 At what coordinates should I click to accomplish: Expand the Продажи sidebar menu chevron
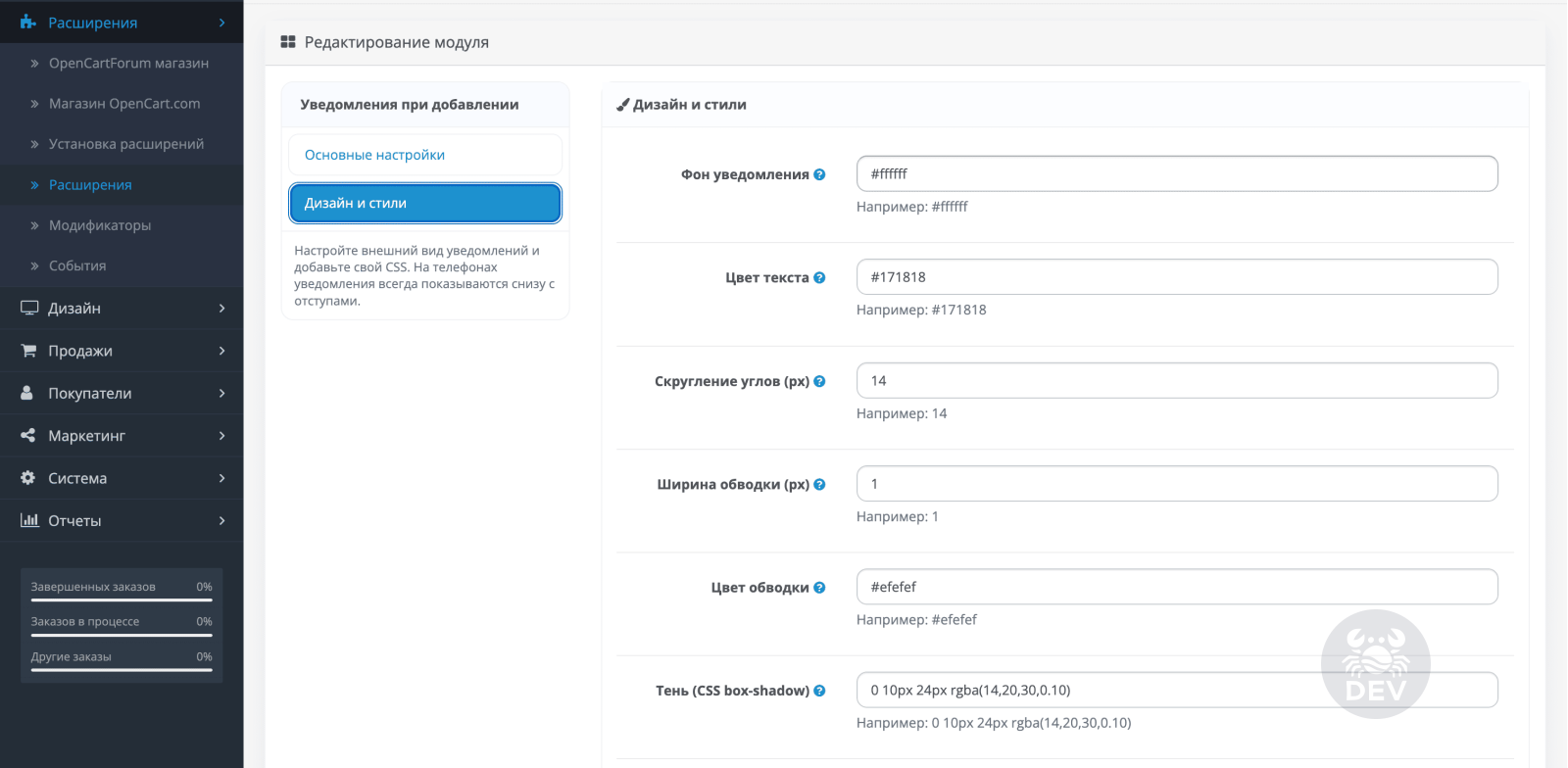222,351
